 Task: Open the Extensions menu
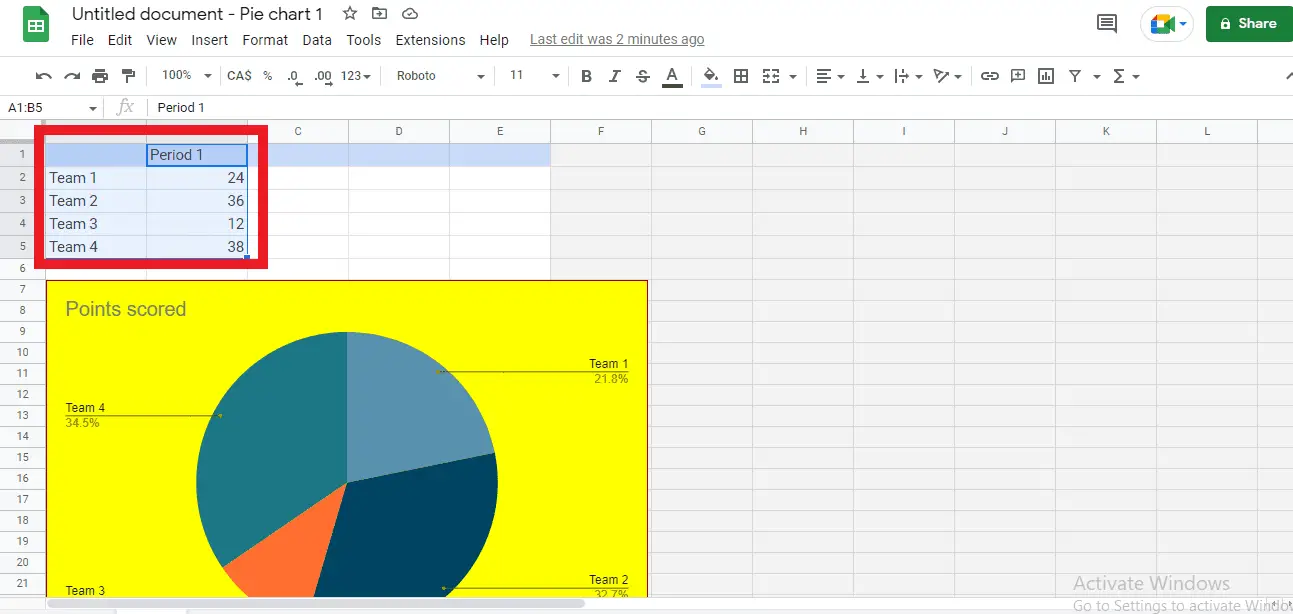(x=430, y=40)
